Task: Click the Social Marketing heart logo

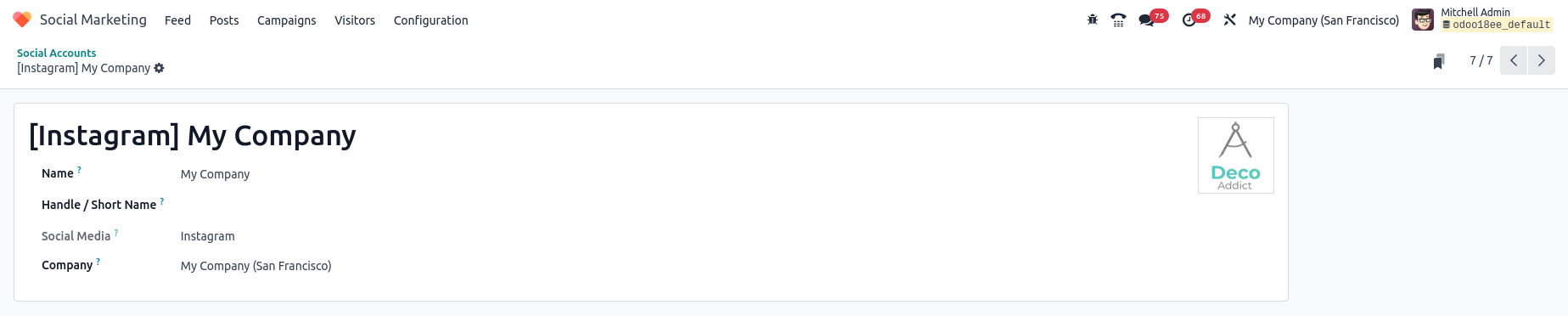Action: (x=22, y=20)
